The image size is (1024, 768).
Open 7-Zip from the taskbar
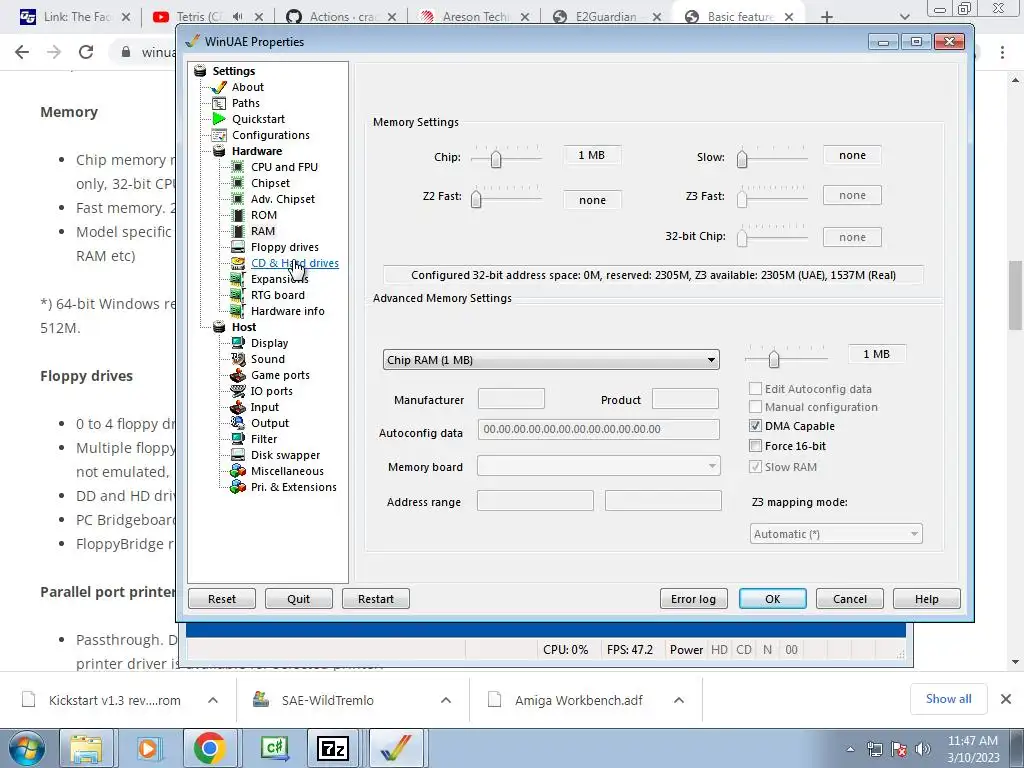pos(332,748)
